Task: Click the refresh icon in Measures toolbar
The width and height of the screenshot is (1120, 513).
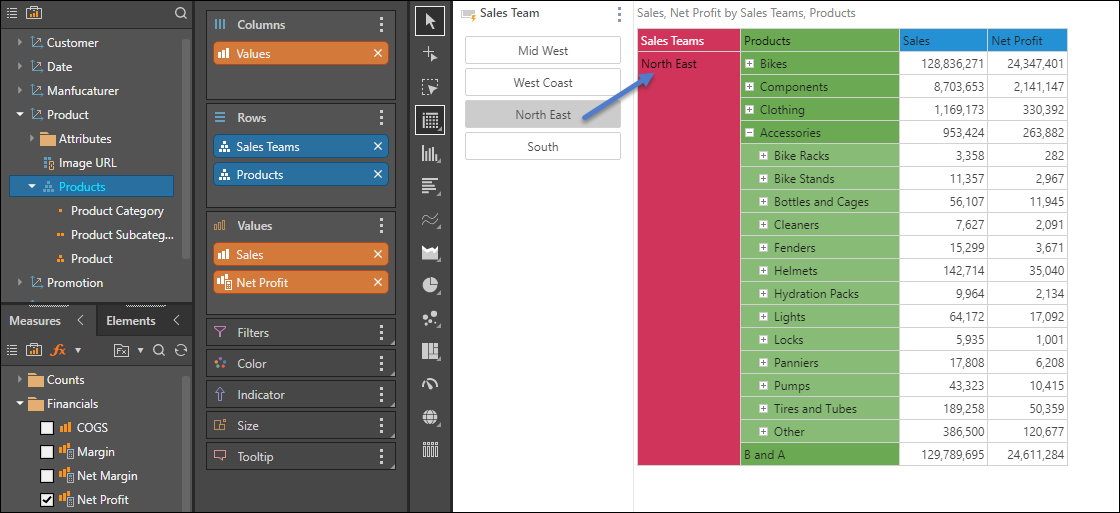Action: pyautogui.click(x=181, y=350)
